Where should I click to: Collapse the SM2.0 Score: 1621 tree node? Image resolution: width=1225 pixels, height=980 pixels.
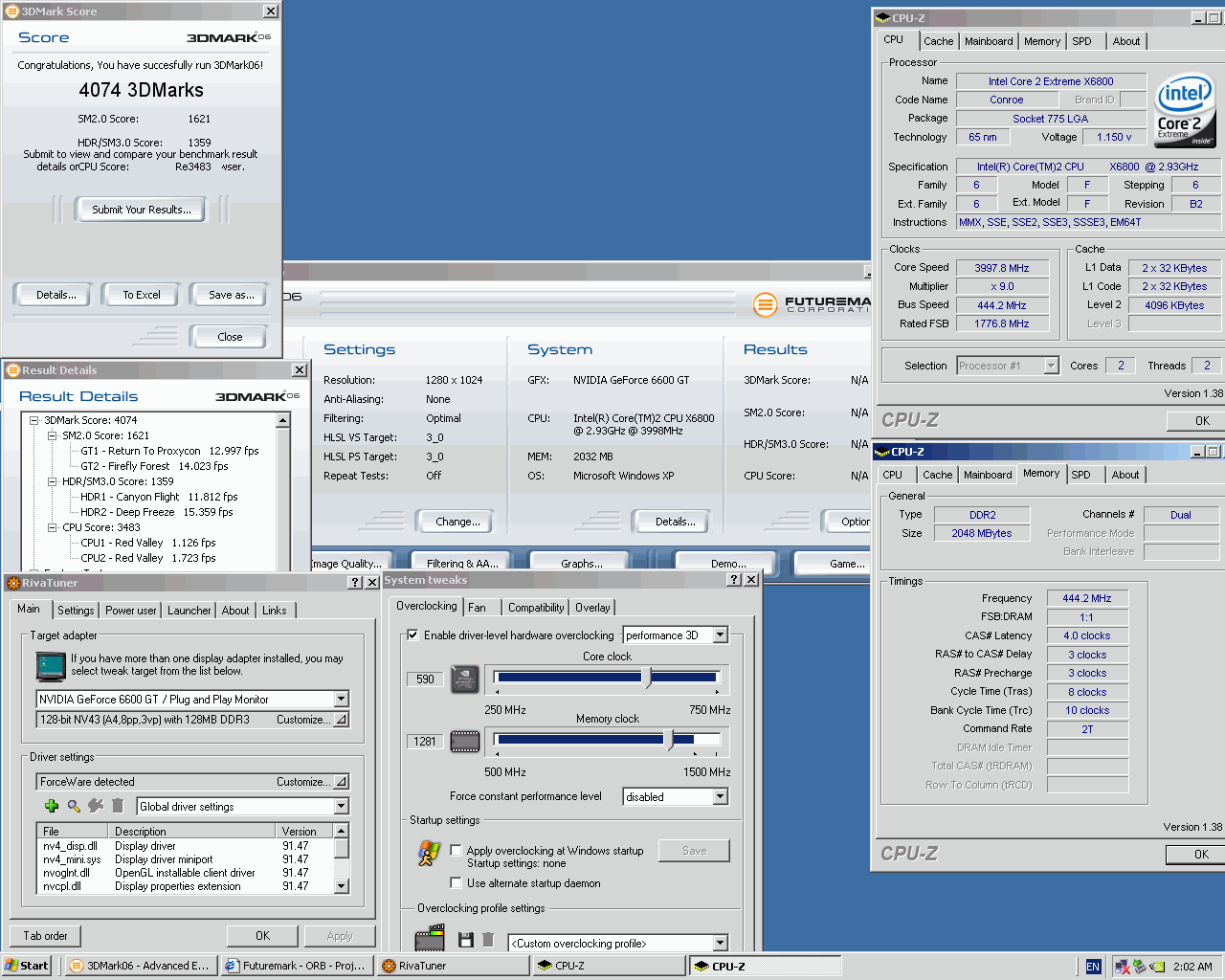coord(53,435)
